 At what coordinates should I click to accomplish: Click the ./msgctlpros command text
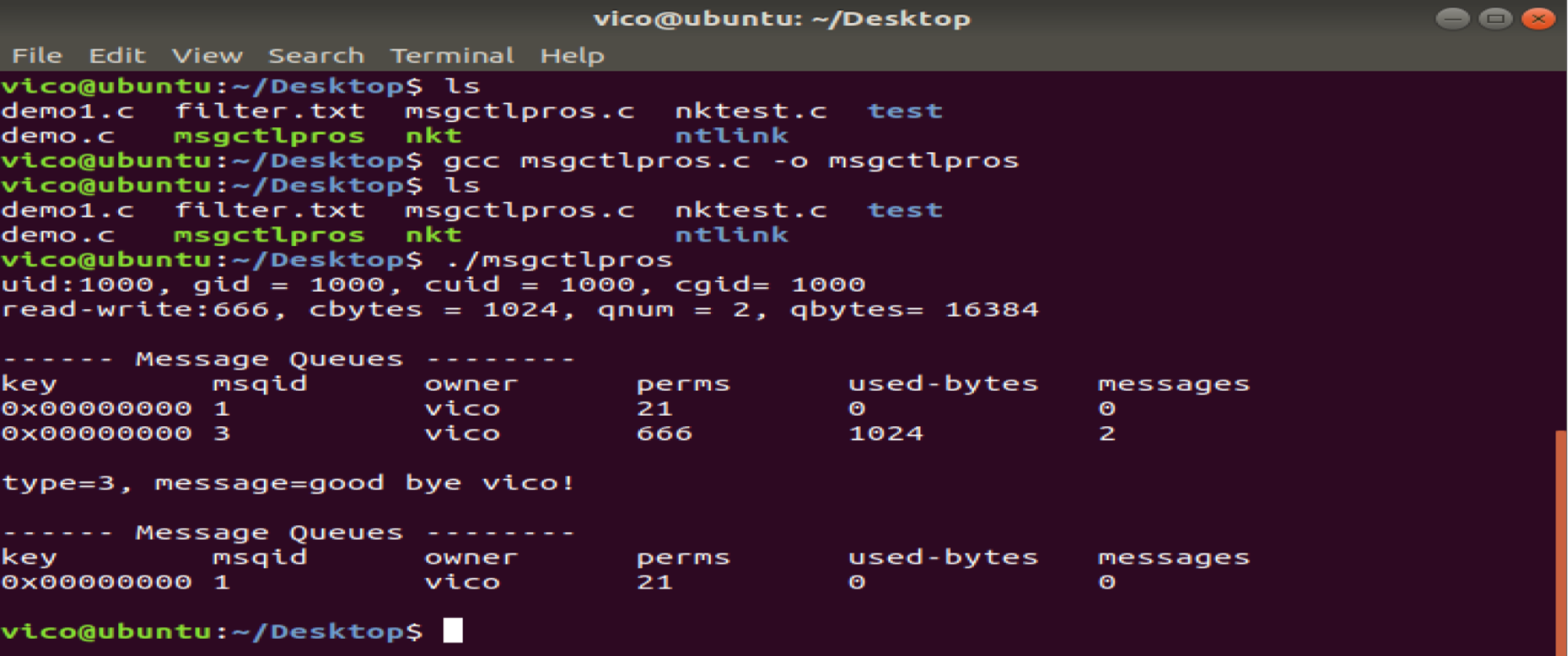tap(558, 260)
